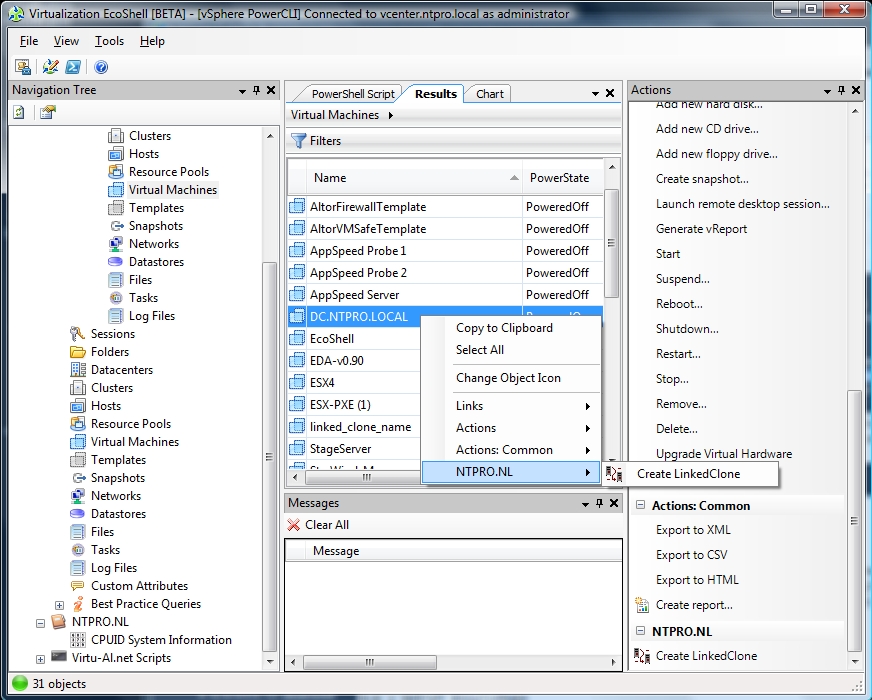Click the connection manager toolbar icon

(x=23, y=67)
